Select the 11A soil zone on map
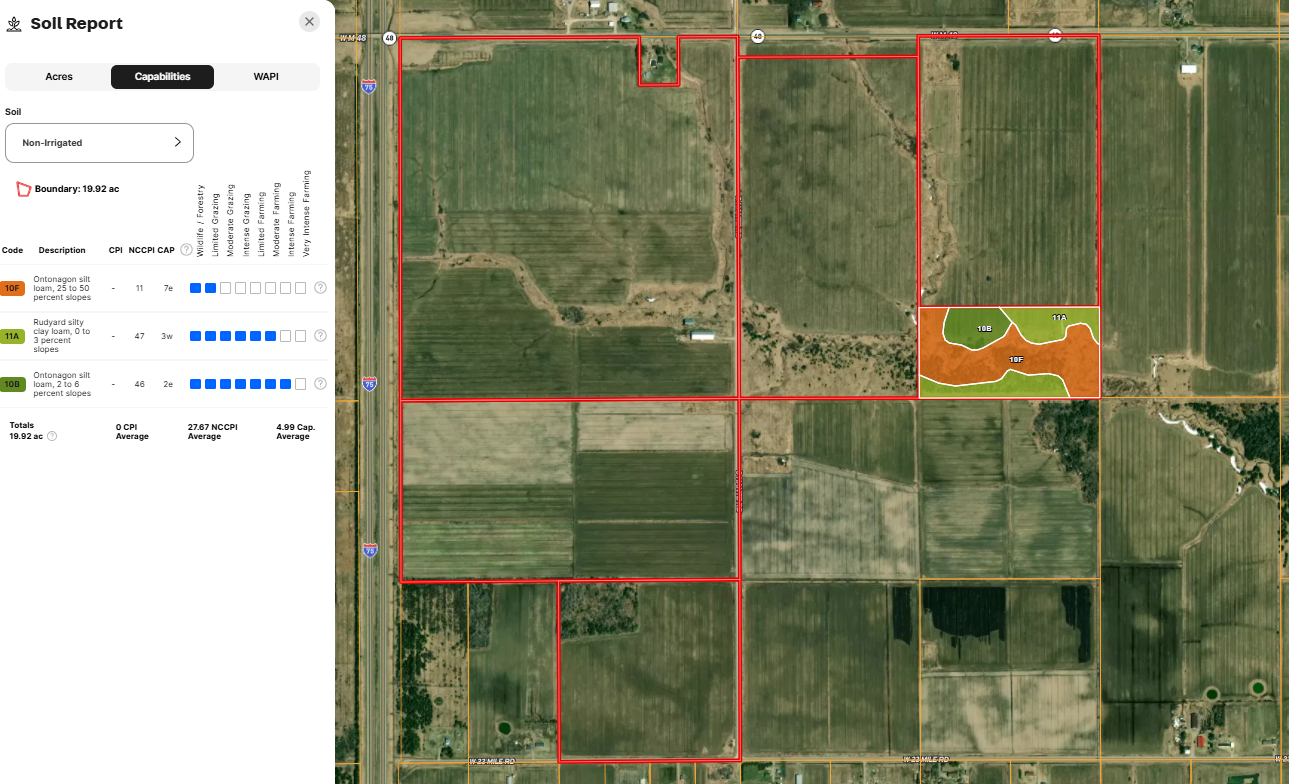 coord(1059,318)
